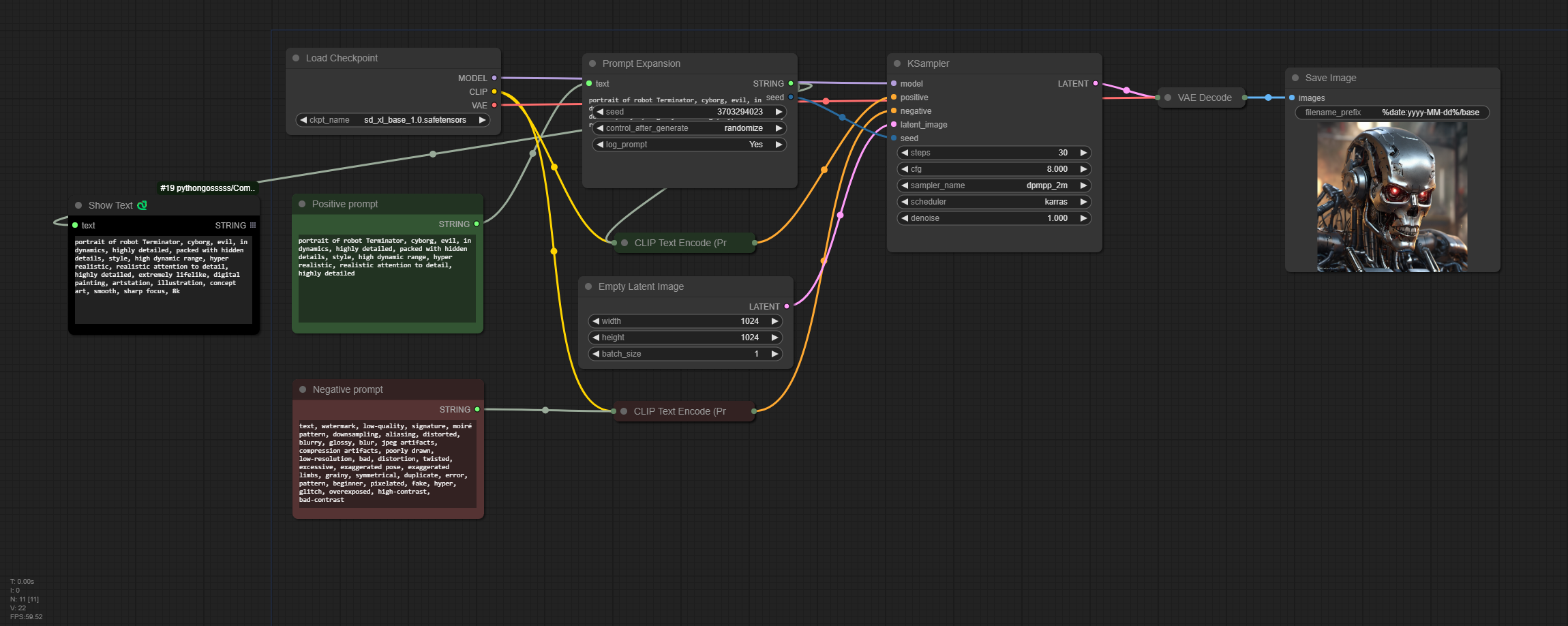This screenshot has height=626, width=1568.
Task: Click the LATENT output port on Empty Latent Image
Action: coord(787,306)
